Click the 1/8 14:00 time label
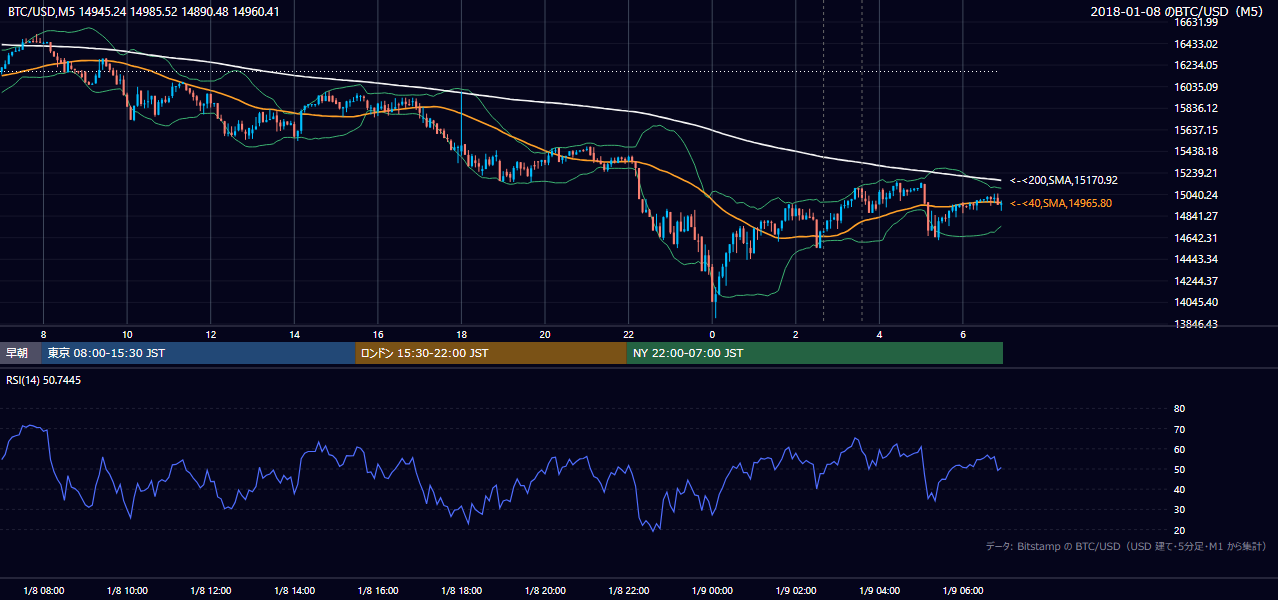Screen dimensions: 1278x600 [295, 590]
